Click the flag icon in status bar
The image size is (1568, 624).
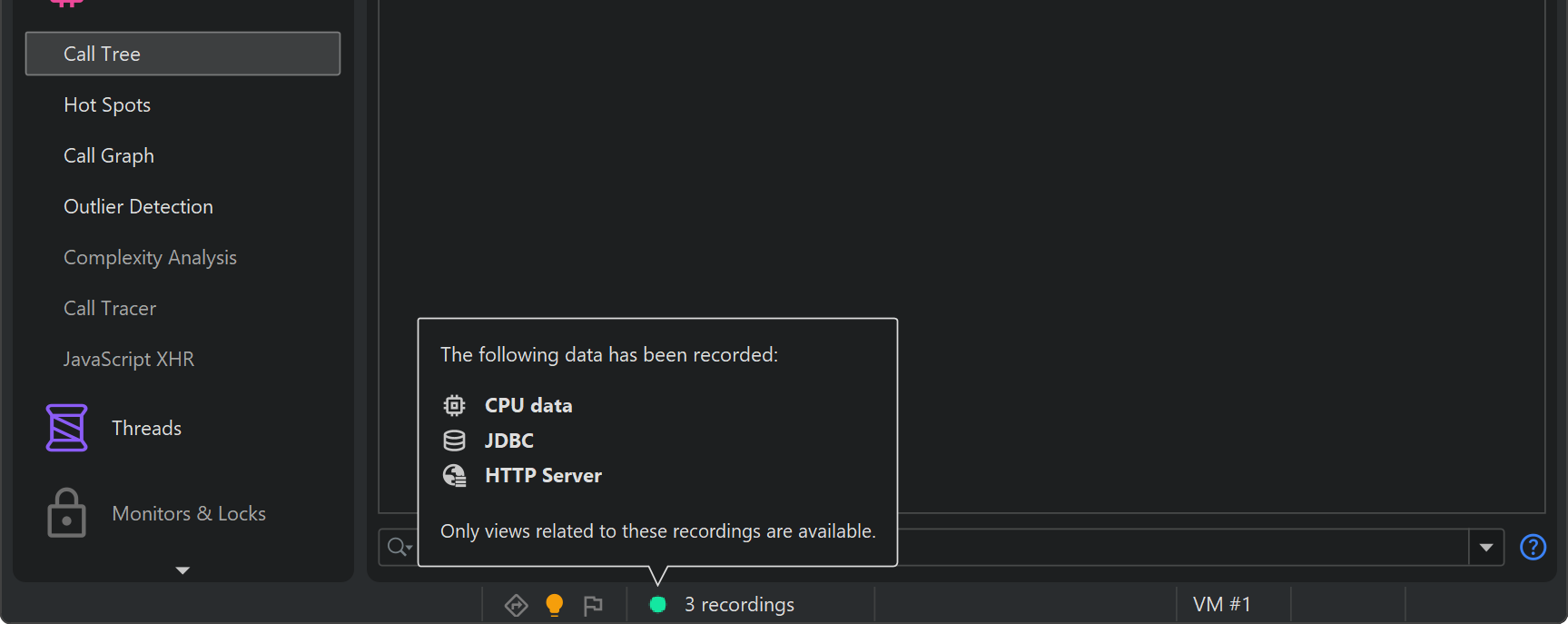click(593, 605)
